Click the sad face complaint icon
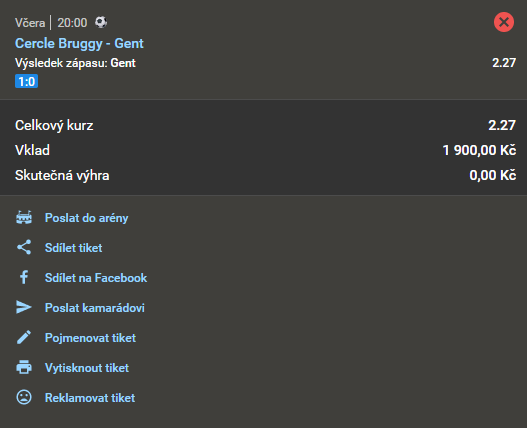Viewport: 527px width, 428px height. (x=24, y=397)
